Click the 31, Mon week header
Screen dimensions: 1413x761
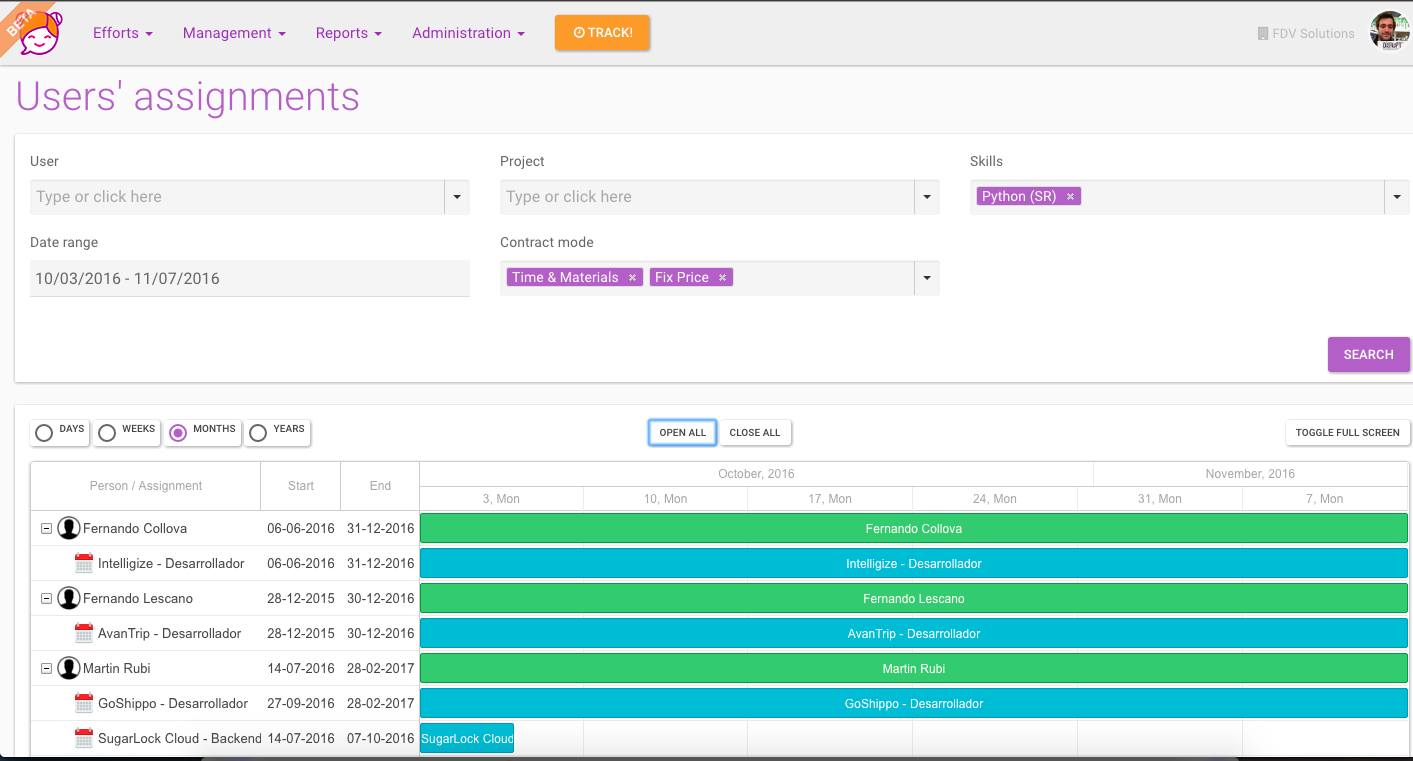pyautogui.click(x=1160, y=498)
